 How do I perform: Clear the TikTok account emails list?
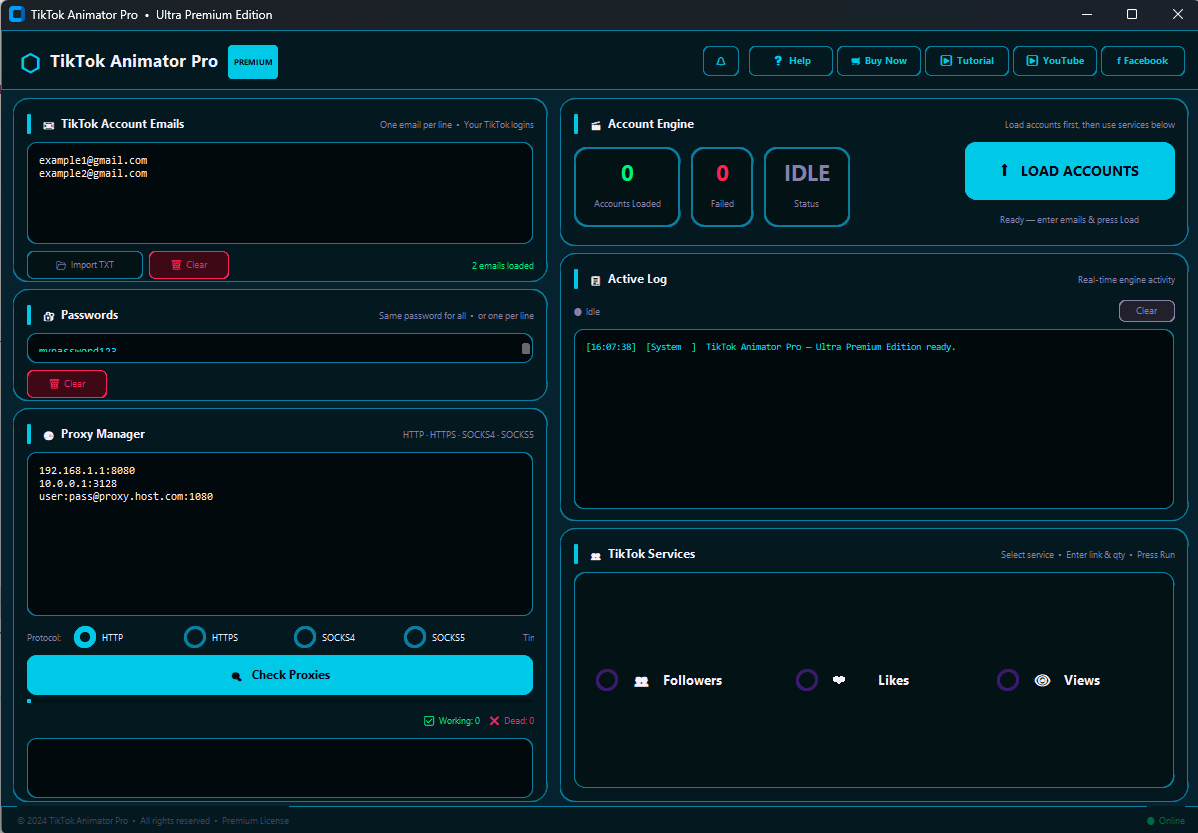pos(189,265)
